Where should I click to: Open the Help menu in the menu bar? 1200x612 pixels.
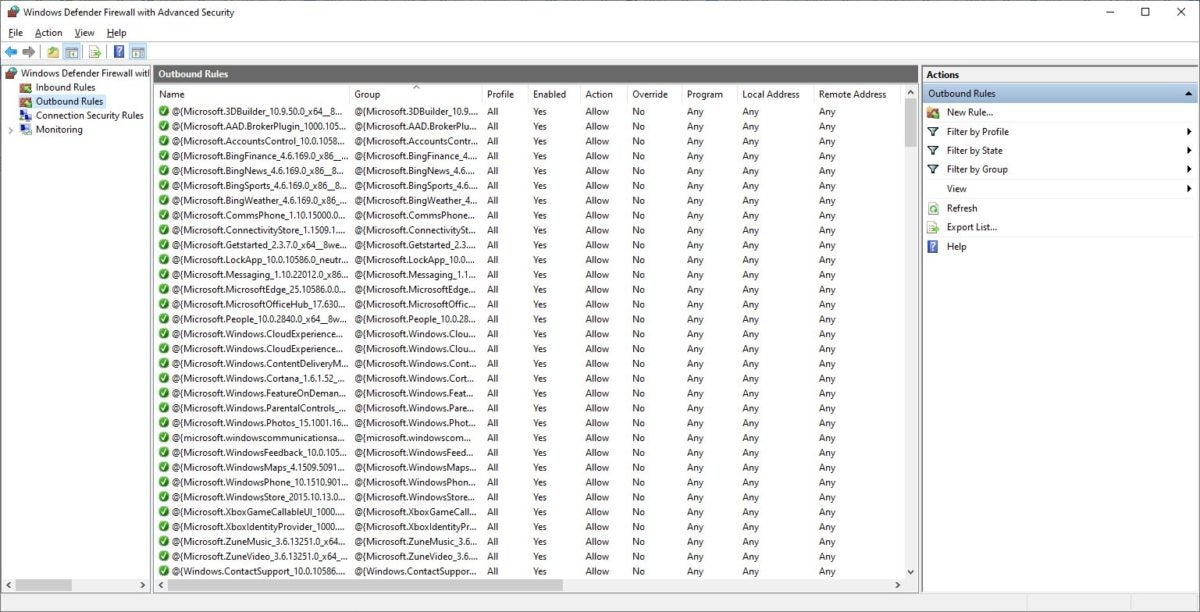click(117, 33)
